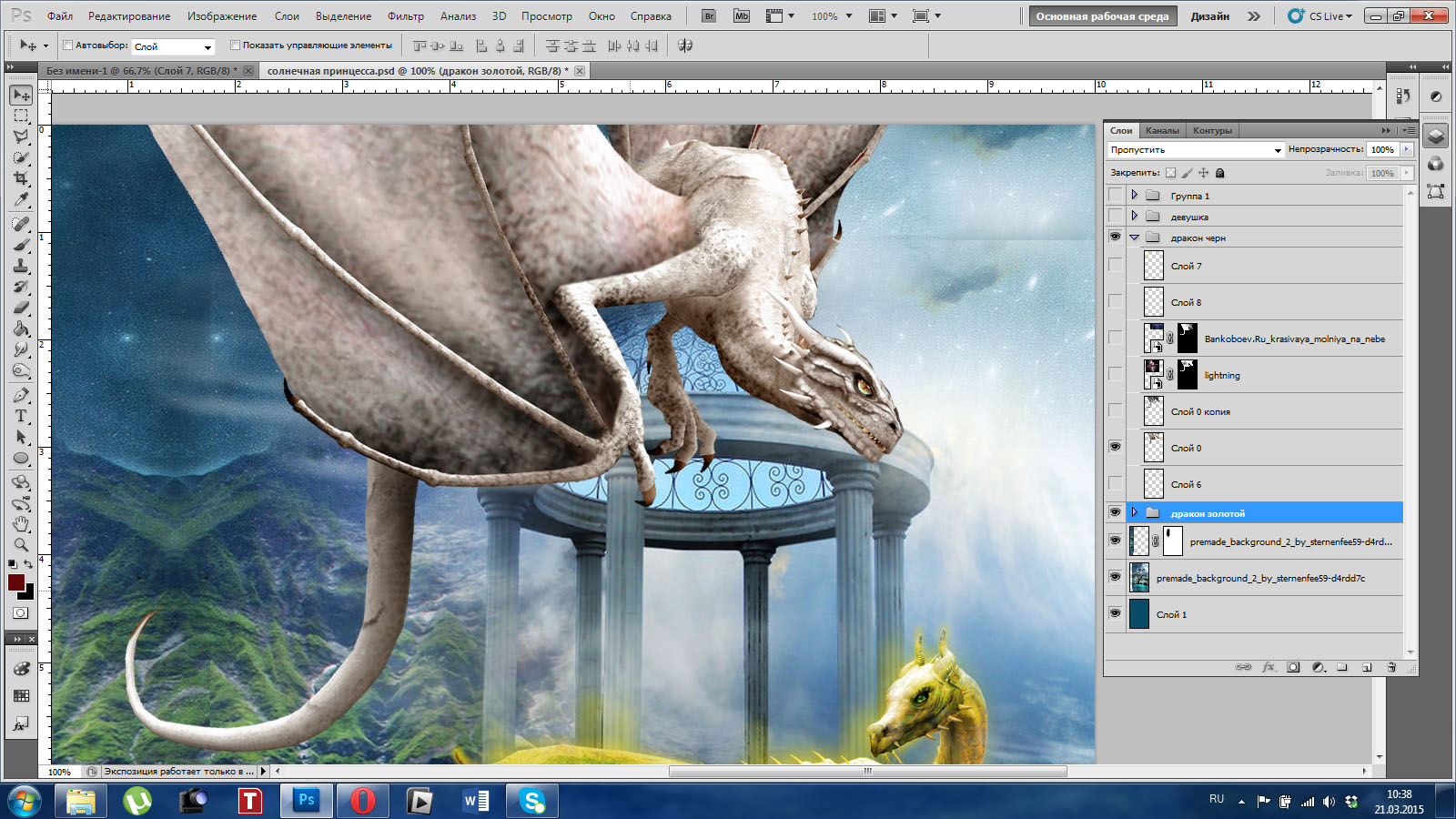Click the lightning layer mask thumbnail

pos(1188,374)
